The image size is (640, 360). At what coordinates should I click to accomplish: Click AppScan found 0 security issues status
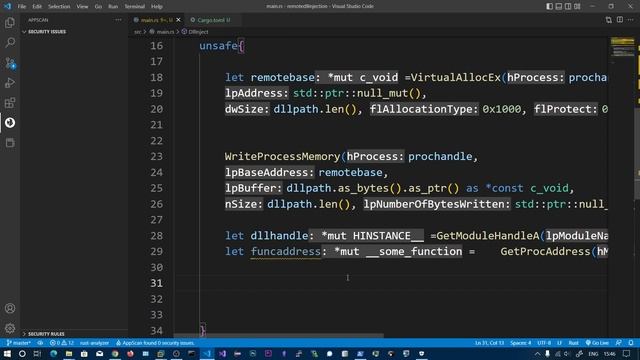[155, 343]
